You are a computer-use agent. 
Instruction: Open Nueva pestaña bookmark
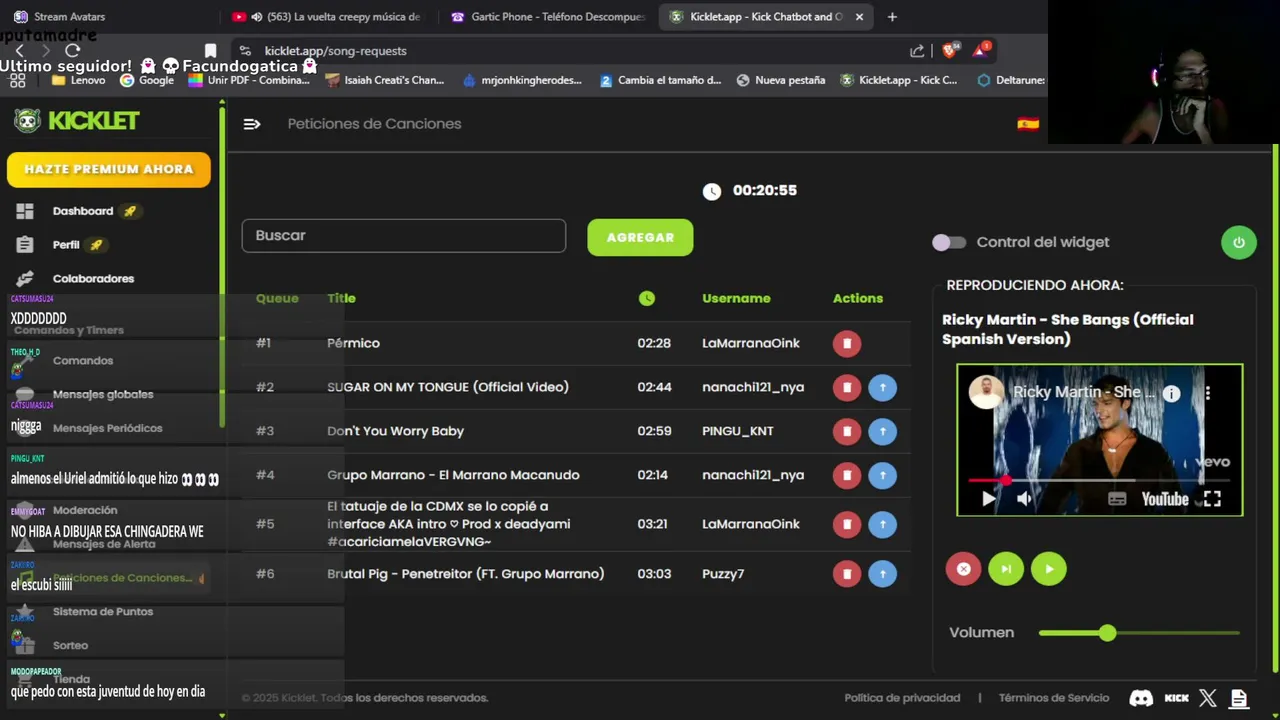[x=780, y=80]
